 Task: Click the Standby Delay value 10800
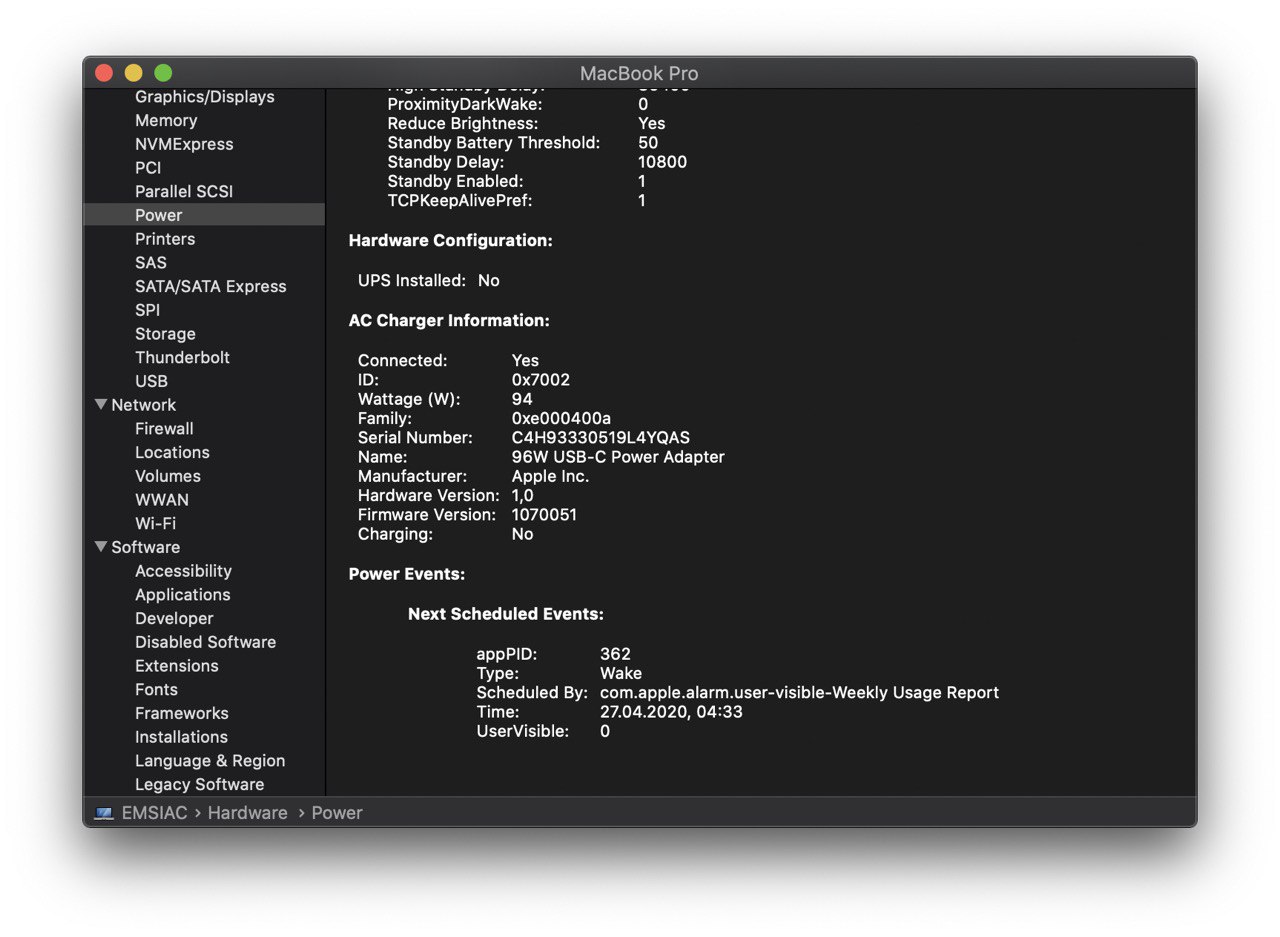[662, 162]
